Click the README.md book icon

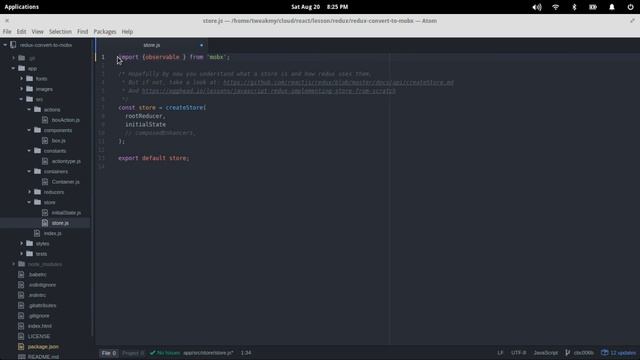click(21, 357)
